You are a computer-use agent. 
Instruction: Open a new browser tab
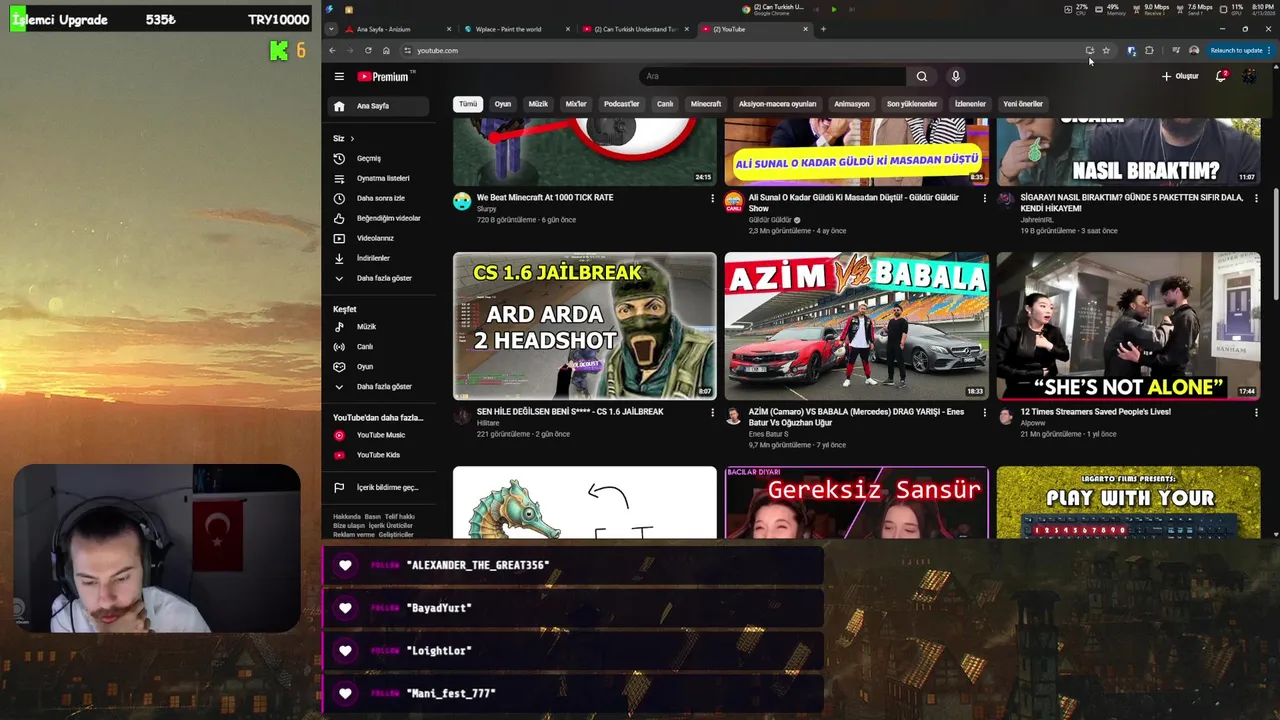pyautogui.click(x=823, y=29)
